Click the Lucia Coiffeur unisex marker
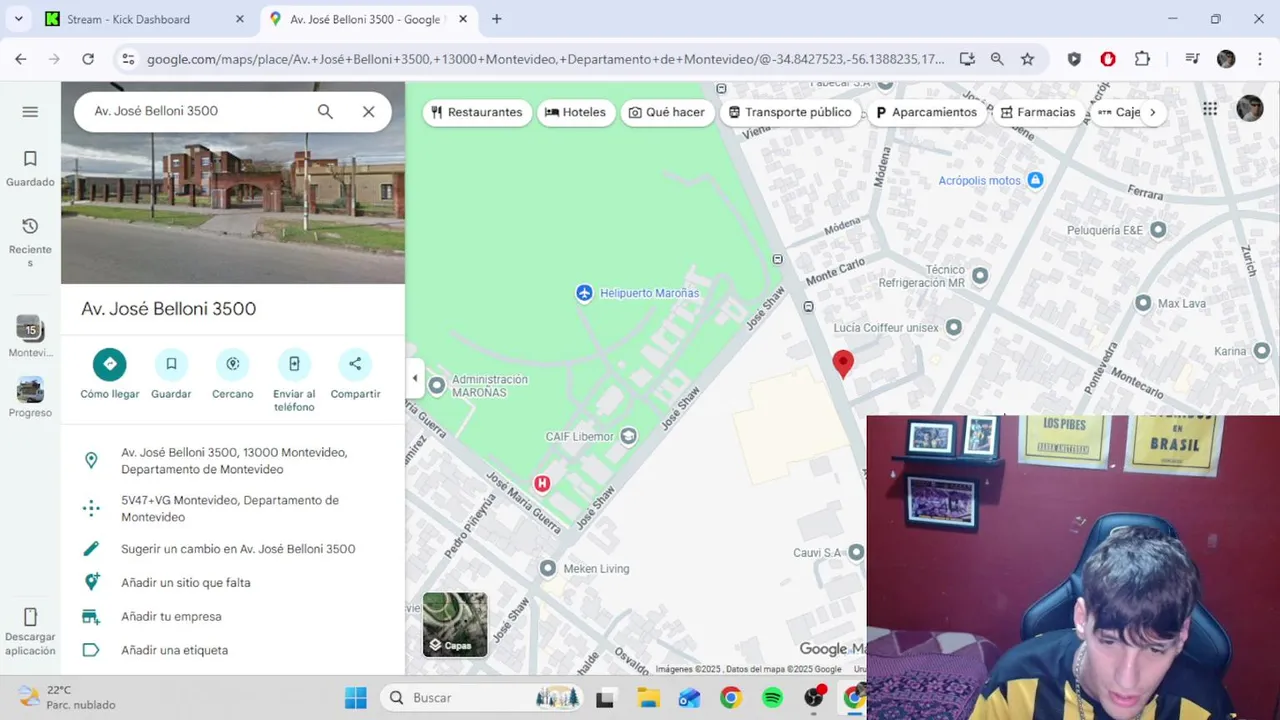The height and width of the screenshot is (720, 1280). point(954,327)
